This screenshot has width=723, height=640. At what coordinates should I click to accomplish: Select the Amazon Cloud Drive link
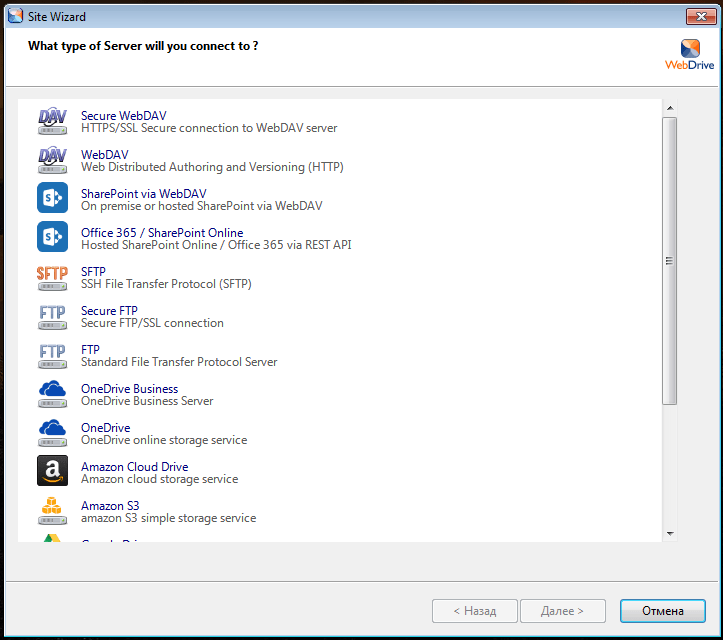pos(135,467)
